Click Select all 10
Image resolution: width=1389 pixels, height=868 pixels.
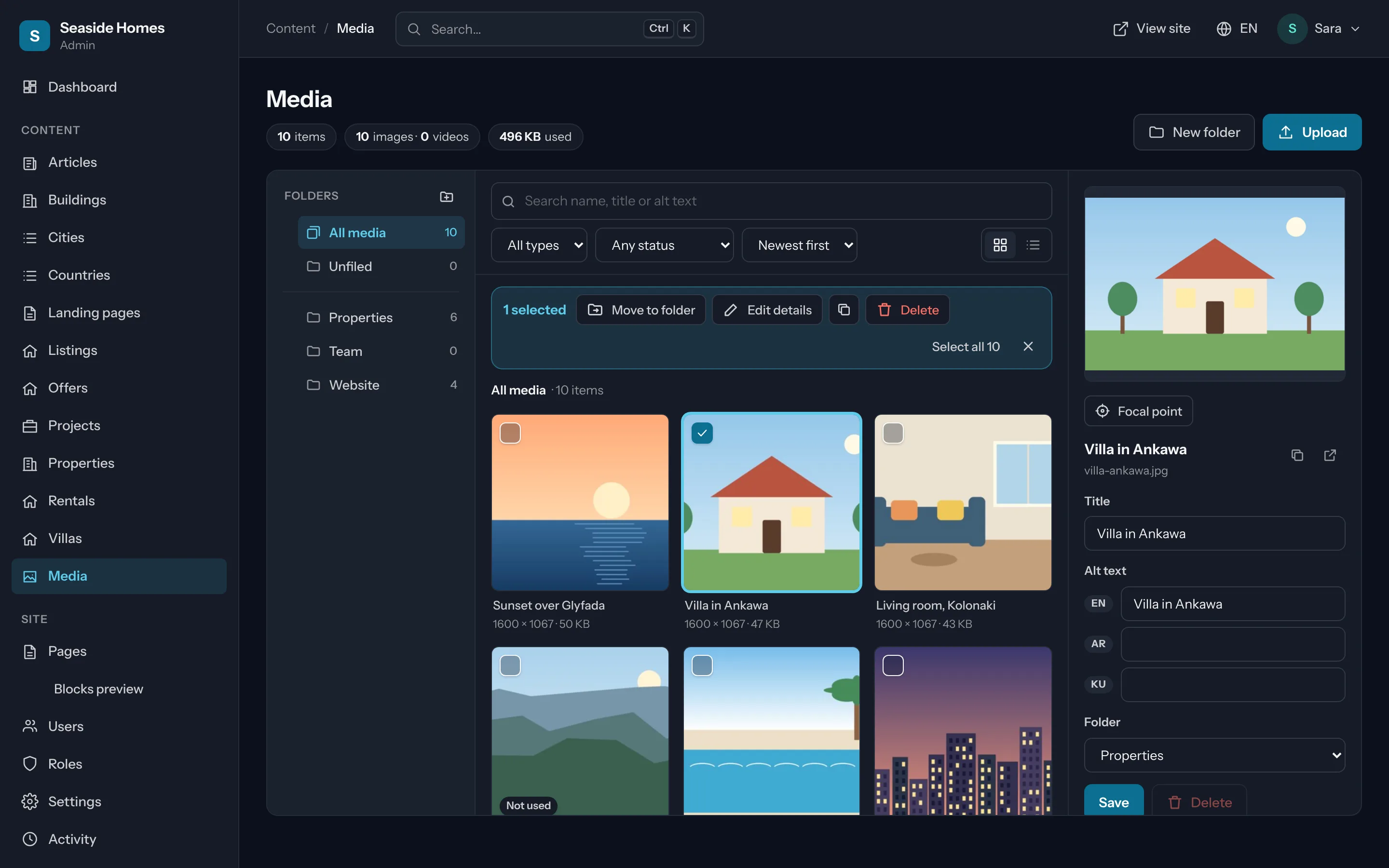pos(966,346)
